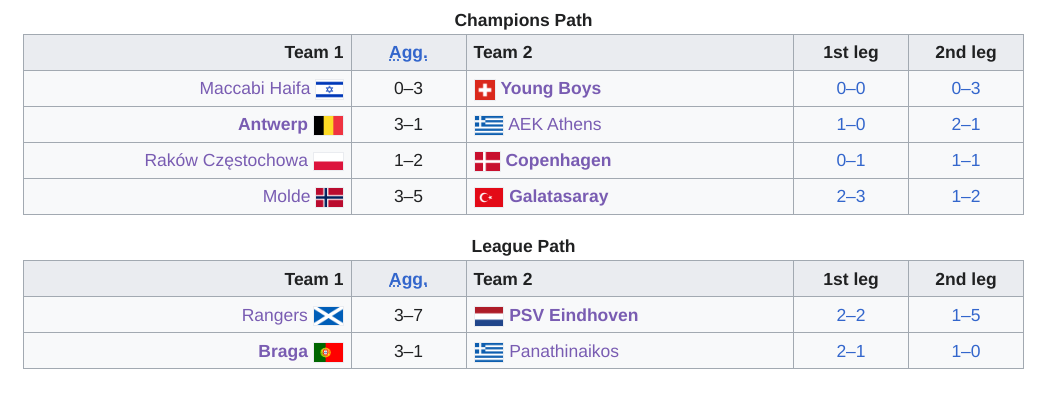
Task: Open the Molde–Galatasaray 2–3 first leg score
Action: 851,197
